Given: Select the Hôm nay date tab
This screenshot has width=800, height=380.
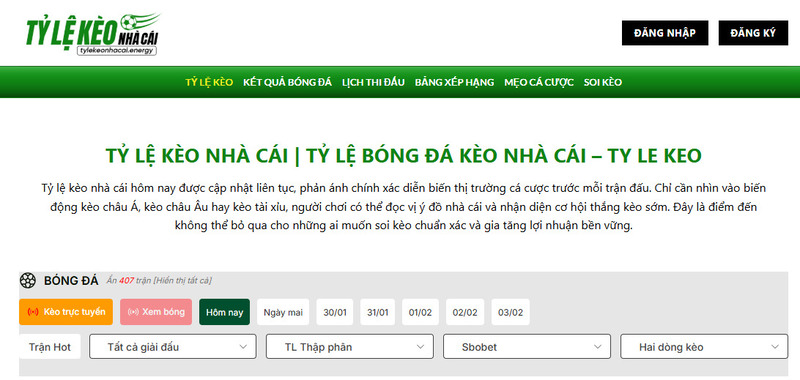Looking at the screenshot, I should [x=224, y=312].
